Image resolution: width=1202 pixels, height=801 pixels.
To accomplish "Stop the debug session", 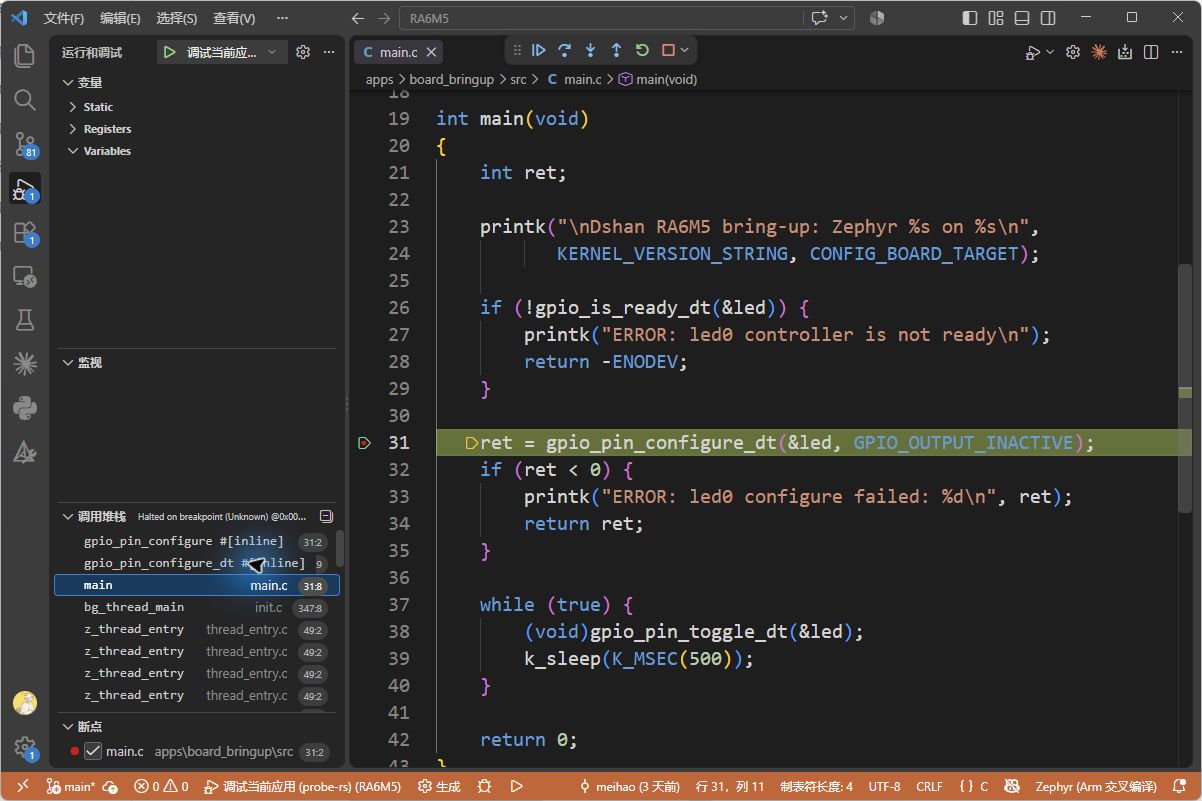I will [669, 50].
